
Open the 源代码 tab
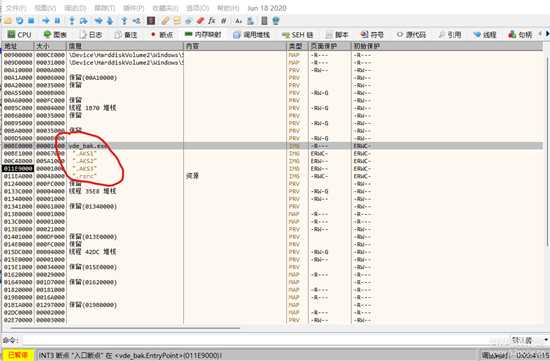coord(411,34)
